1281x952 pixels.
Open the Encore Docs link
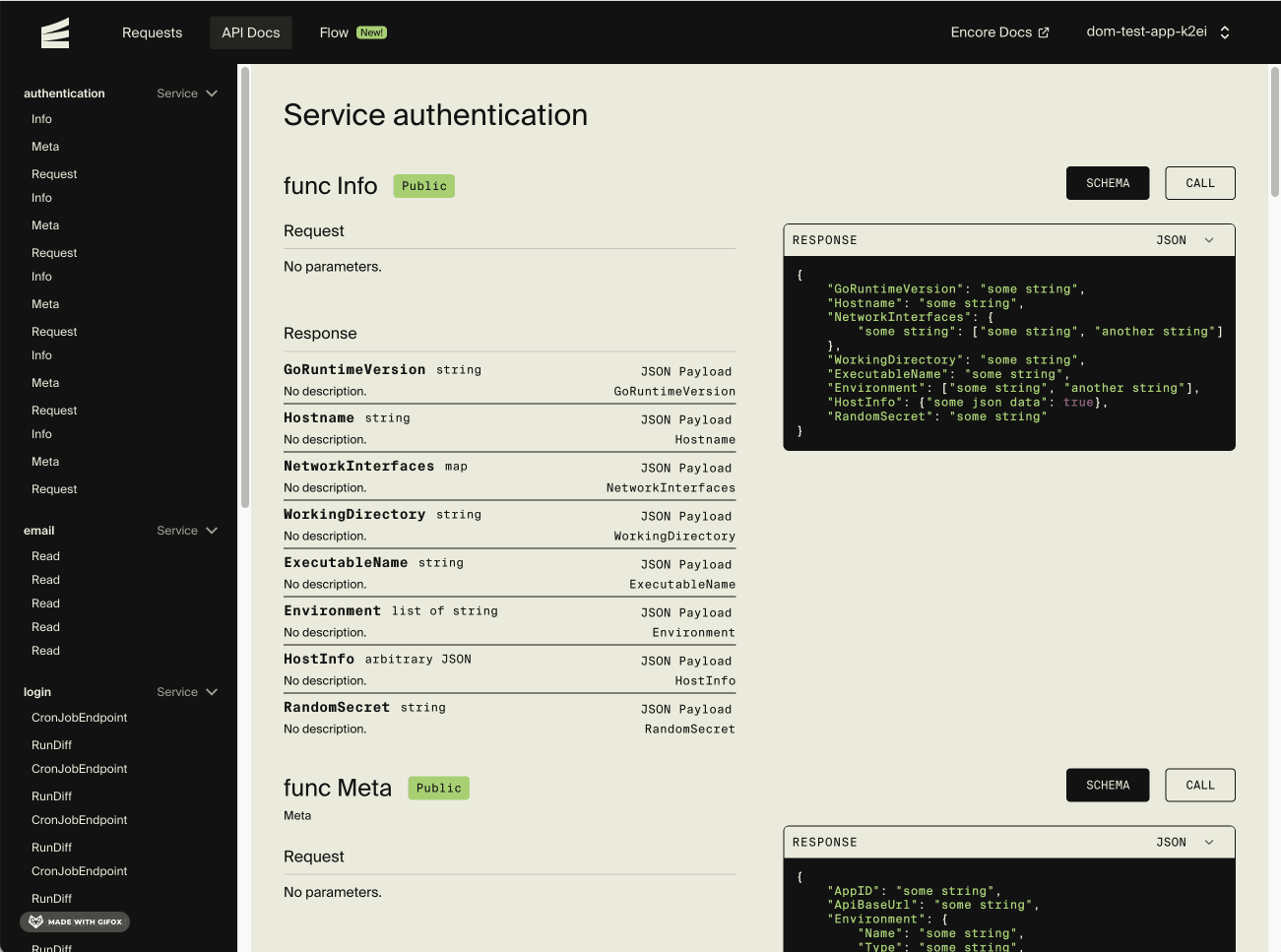pyautogui.click(x=999, y=32)
